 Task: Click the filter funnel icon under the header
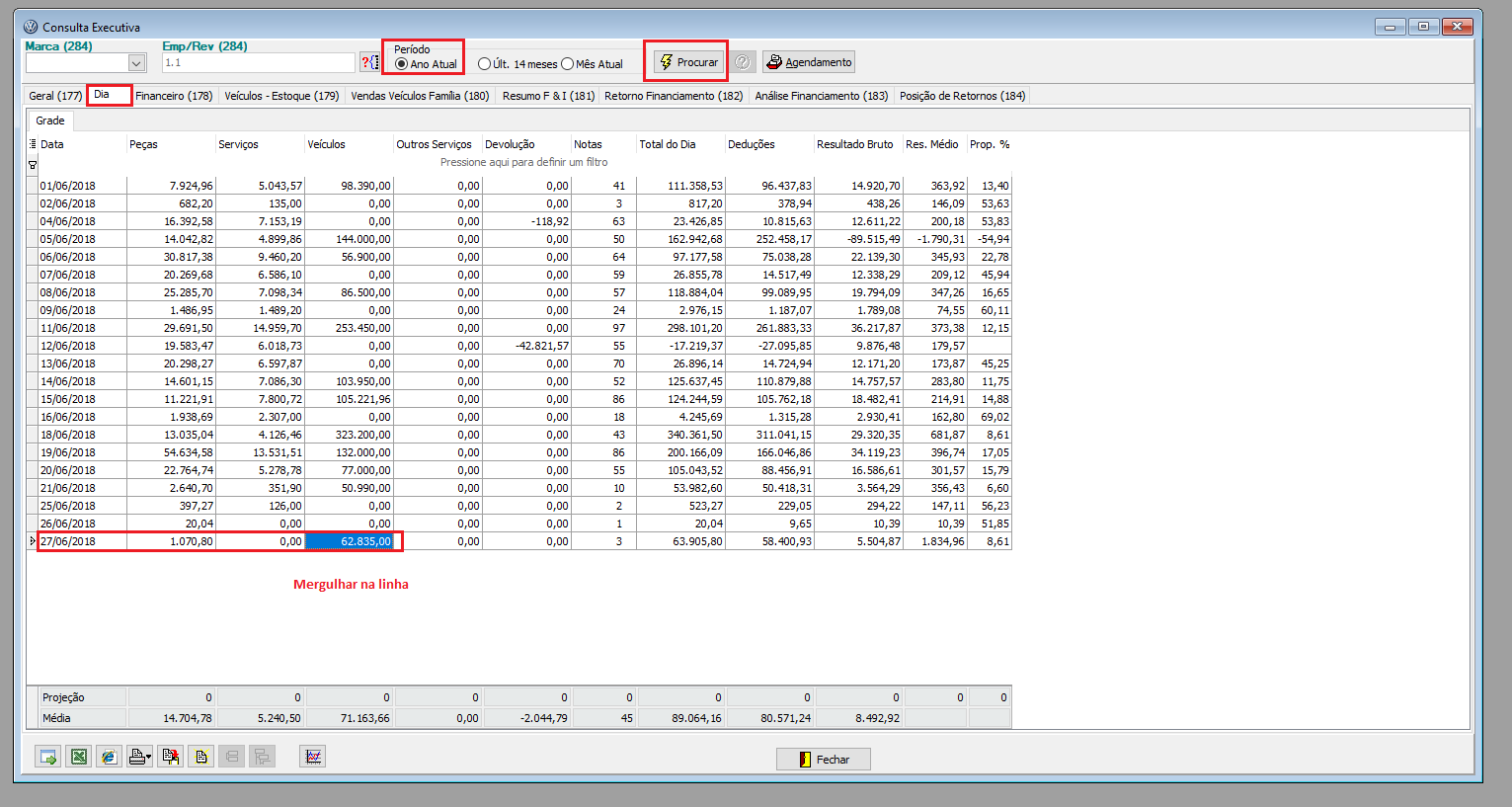(33, 165)
